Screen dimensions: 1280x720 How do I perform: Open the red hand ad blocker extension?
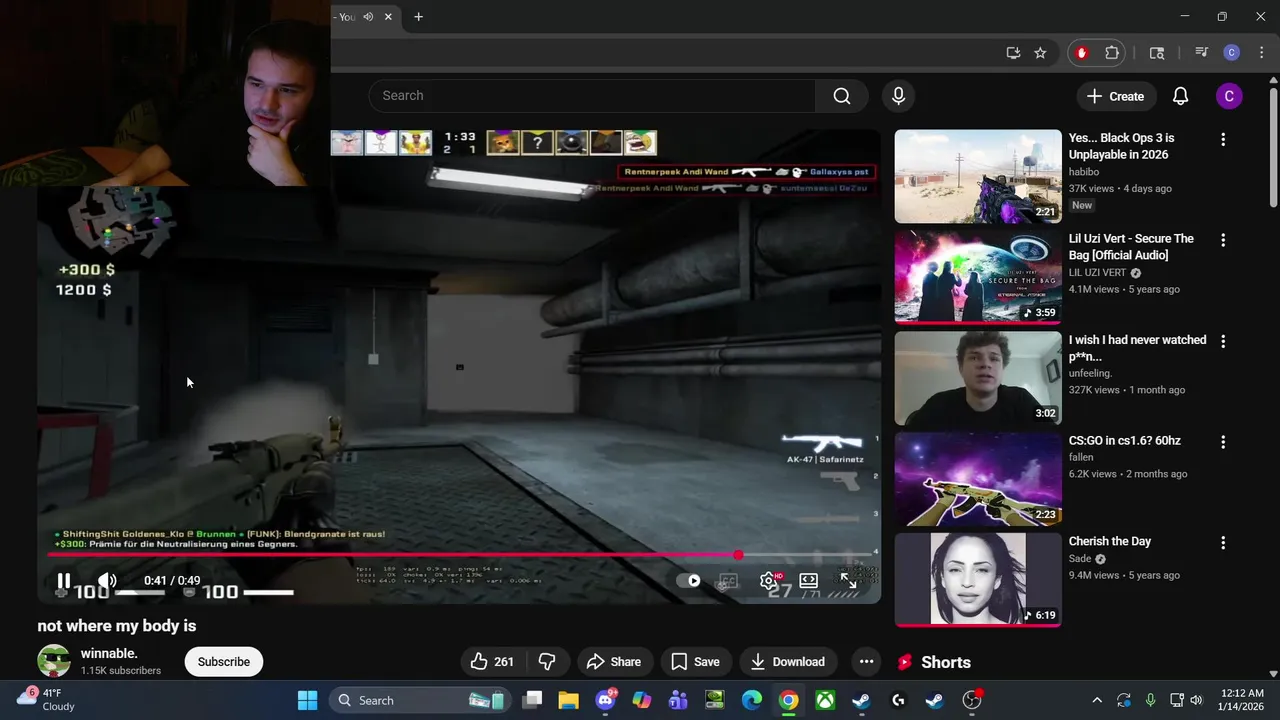[x=1081, y=53]
